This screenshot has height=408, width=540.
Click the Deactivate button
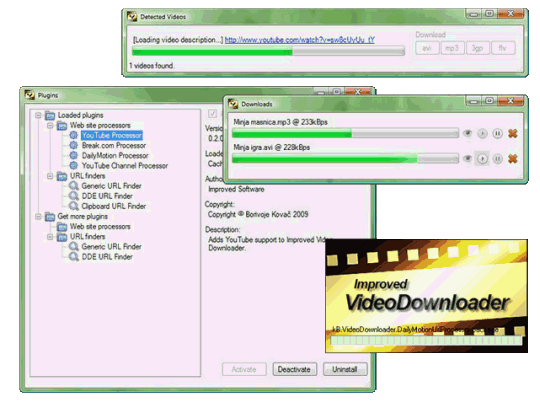click(x=294, y=369)
